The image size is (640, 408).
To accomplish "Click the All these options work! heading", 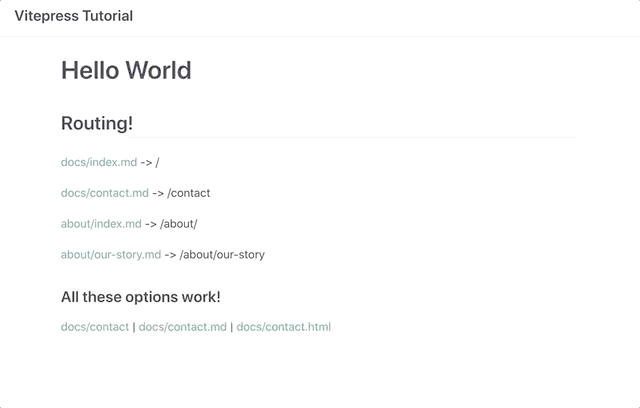I will tap(140, 297).
